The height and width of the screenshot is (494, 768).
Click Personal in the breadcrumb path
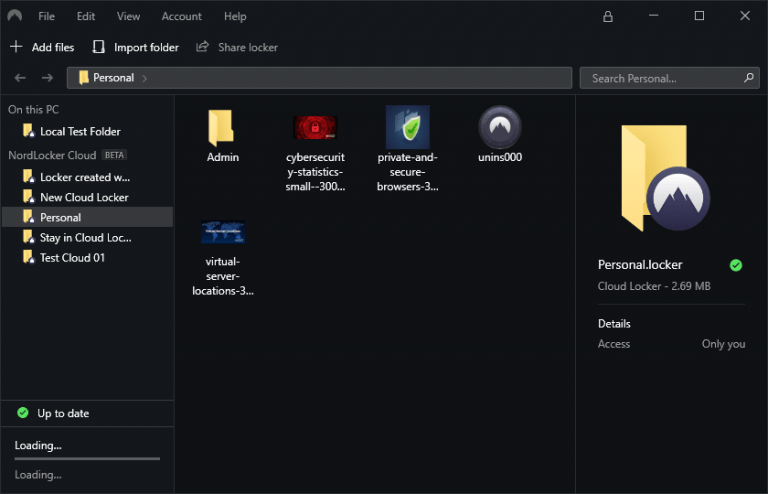coord(114,78)
